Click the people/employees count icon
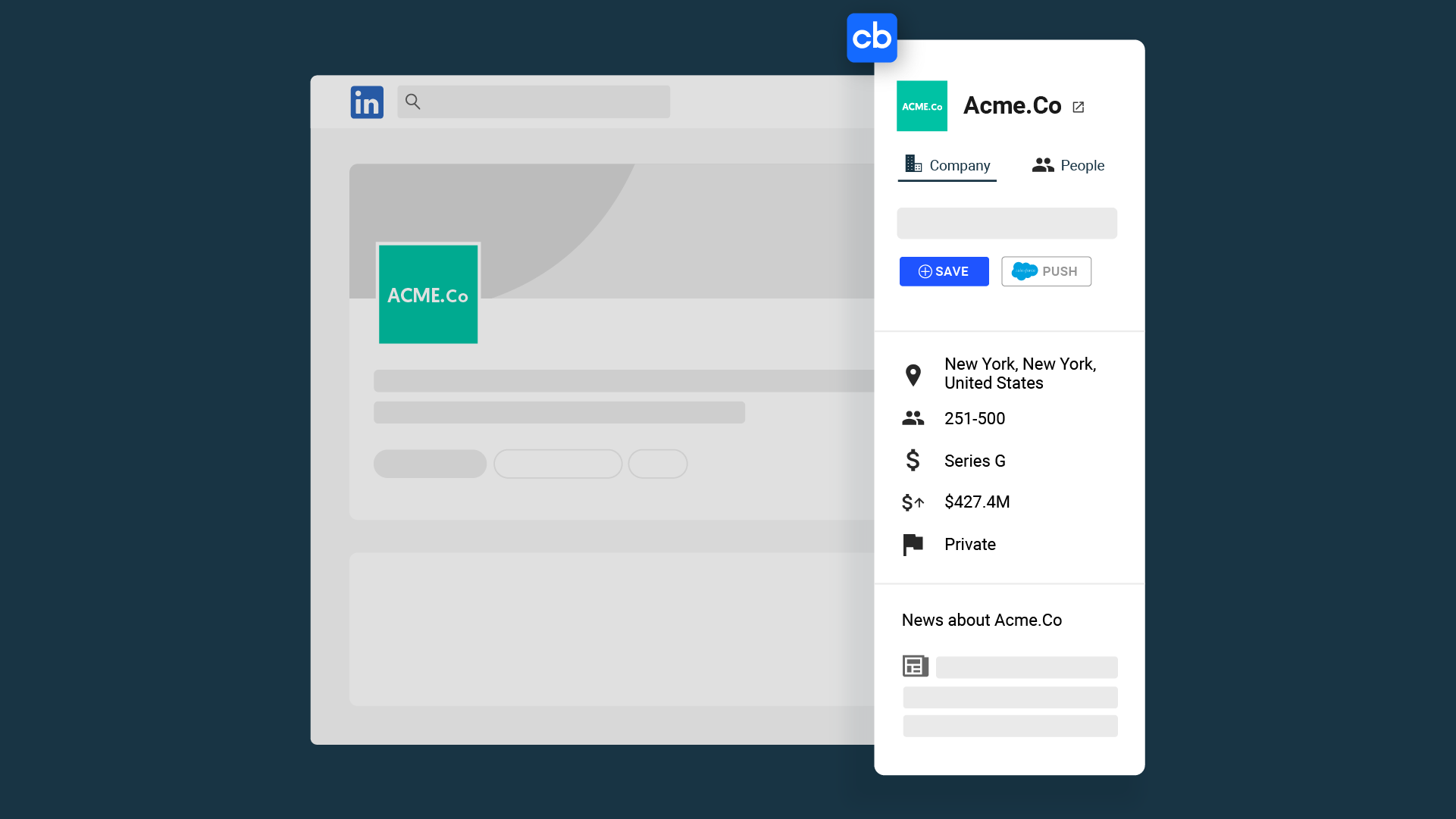Screen dimensions: 1456x819 coord(913,418)
